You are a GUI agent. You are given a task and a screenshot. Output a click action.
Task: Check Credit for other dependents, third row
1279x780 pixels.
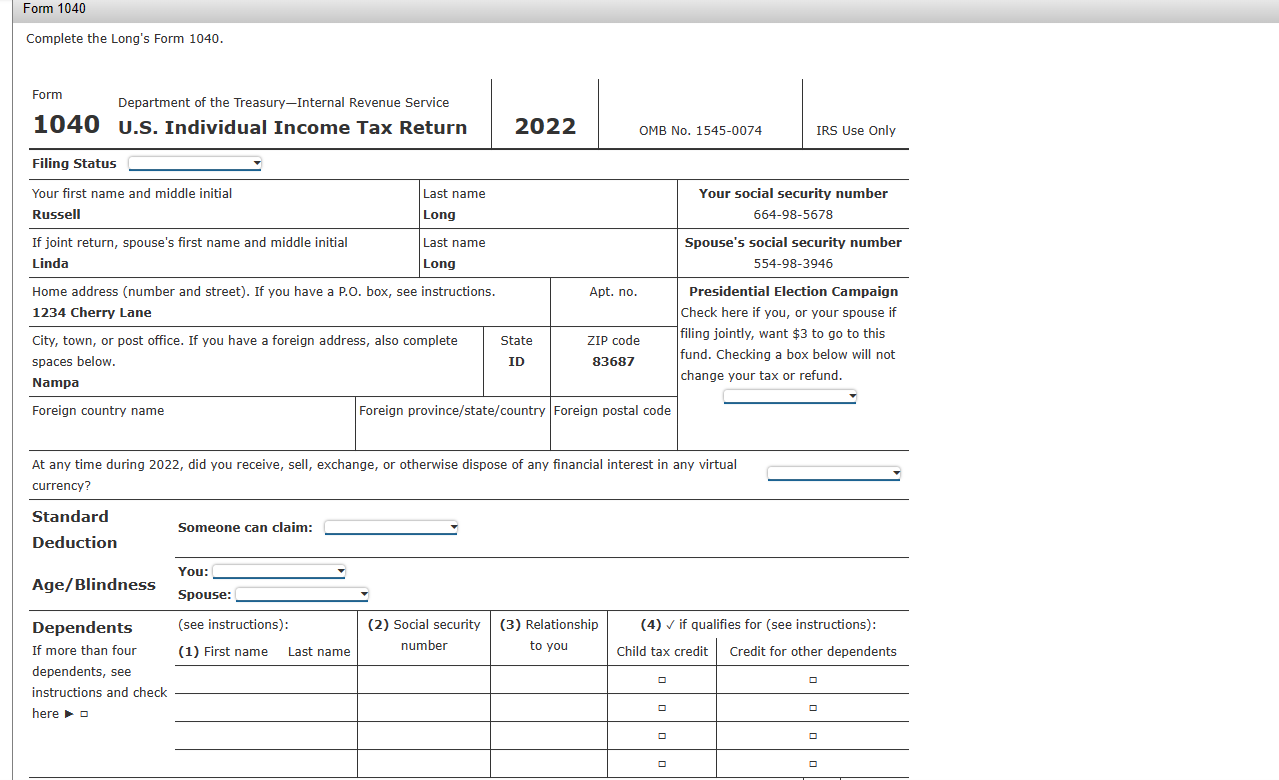tap(813, 736)
